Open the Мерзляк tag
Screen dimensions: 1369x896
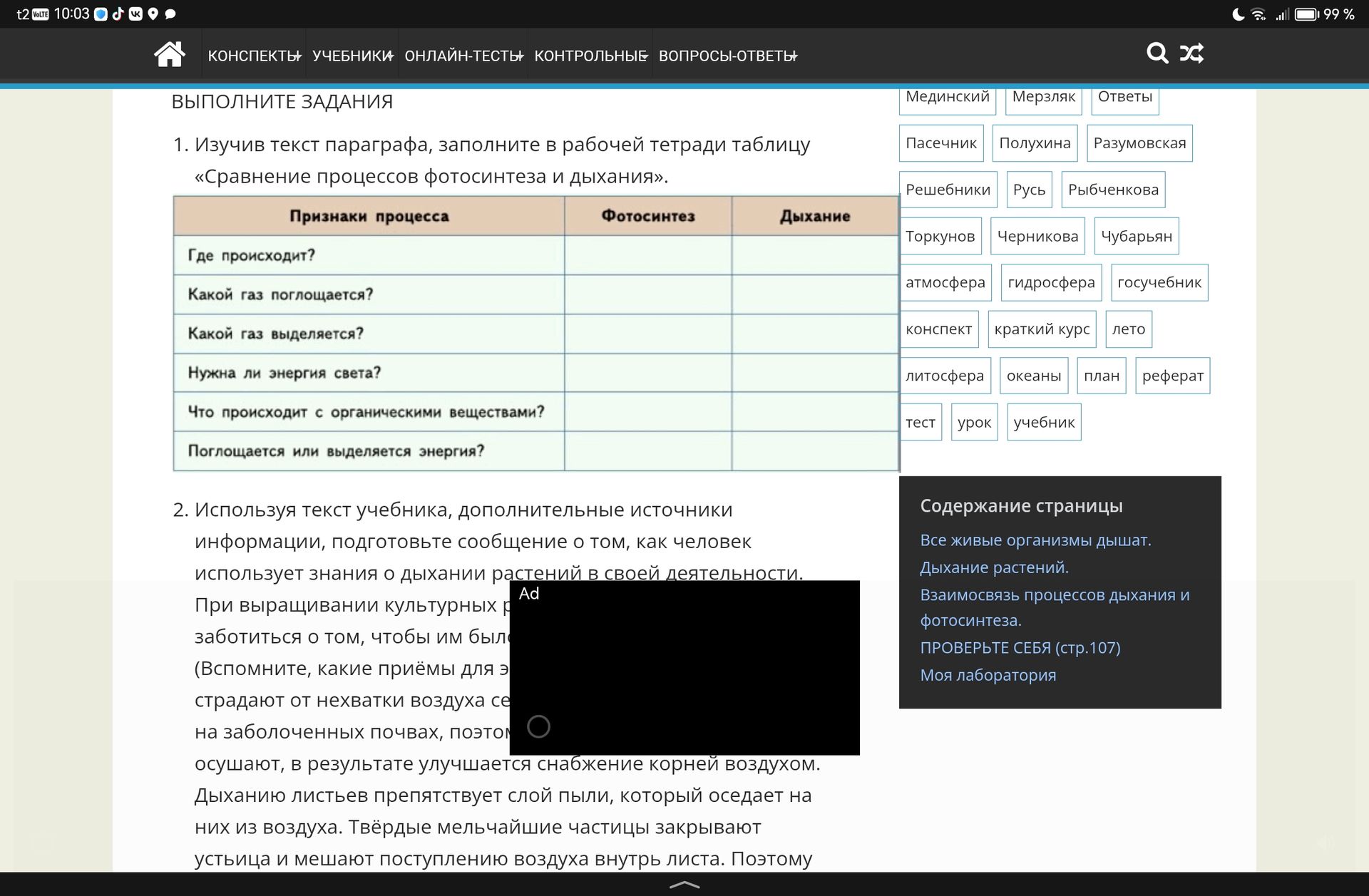(x=1044, y=98)
